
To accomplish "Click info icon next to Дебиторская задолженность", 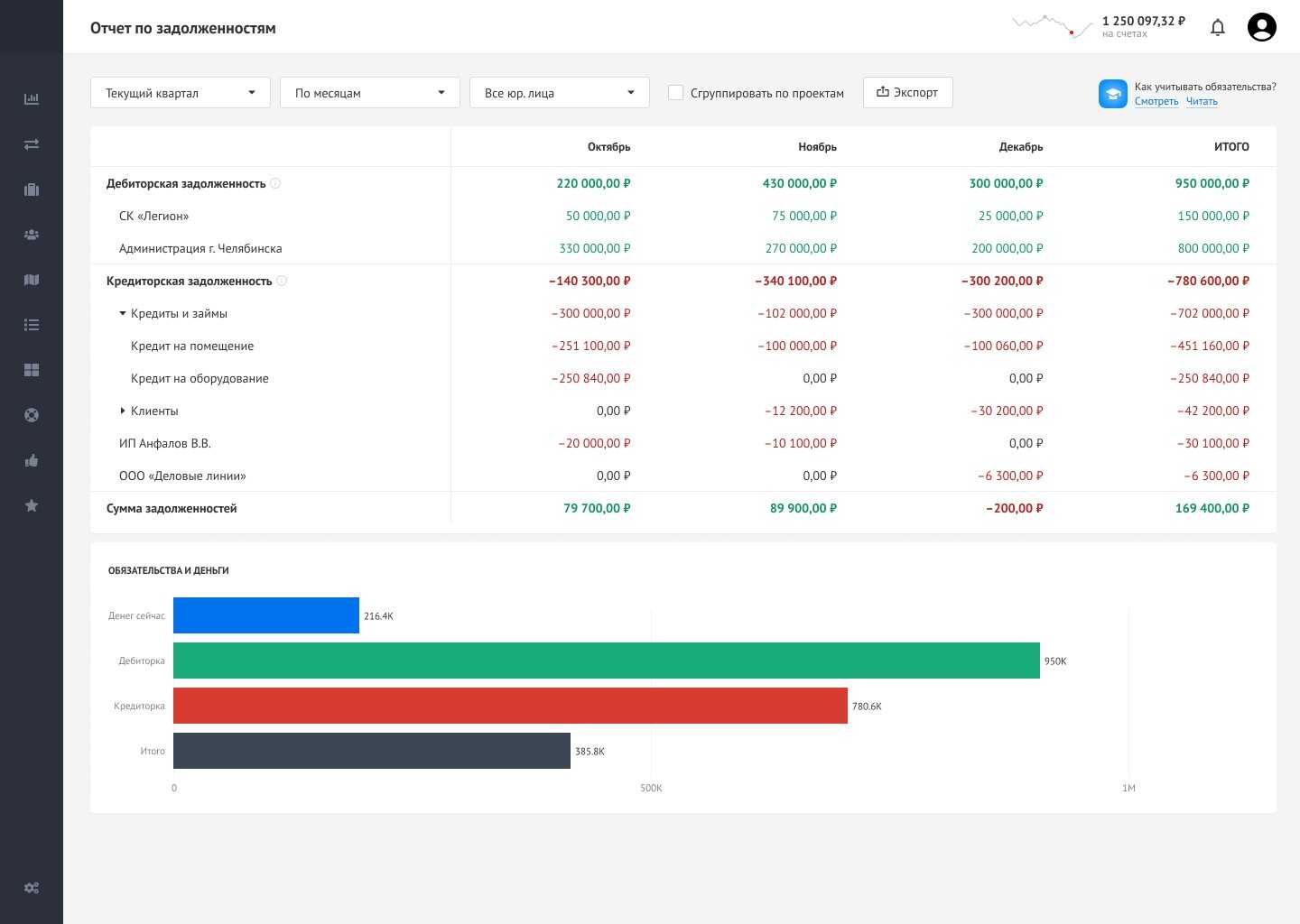I will coord(275,183).
